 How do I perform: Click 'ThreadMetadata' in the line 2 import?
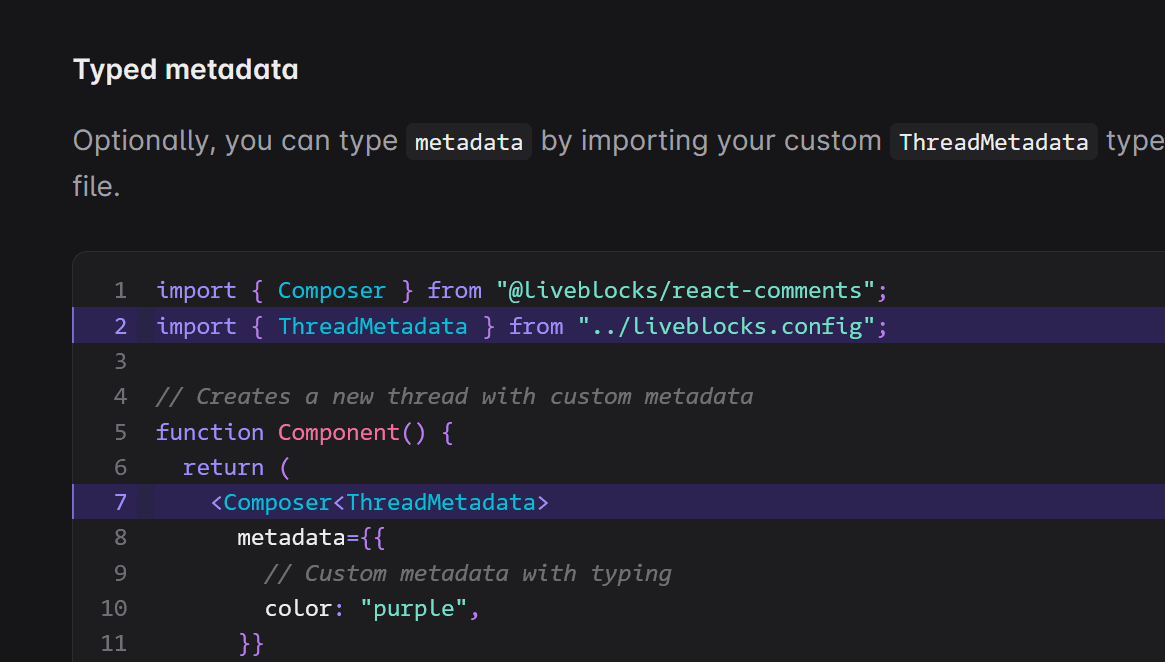tap(373, 326)
